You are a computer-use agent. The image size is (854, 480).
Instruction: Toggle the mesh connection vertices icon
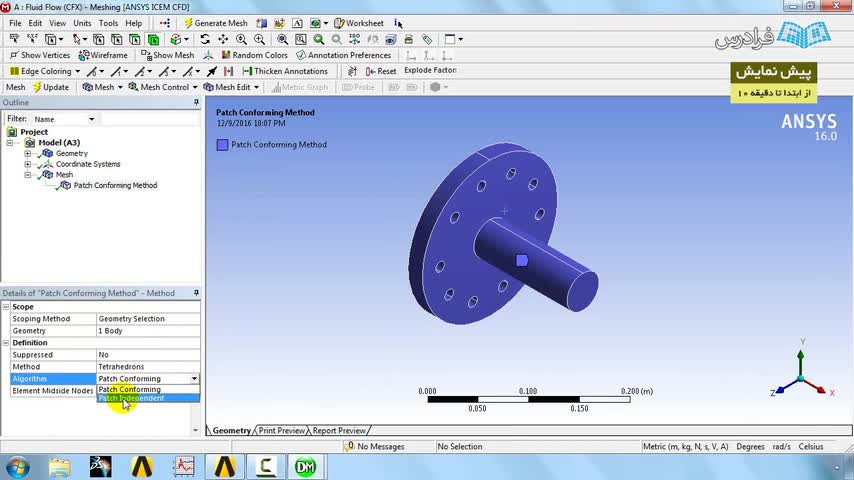(x=229, y=71)
